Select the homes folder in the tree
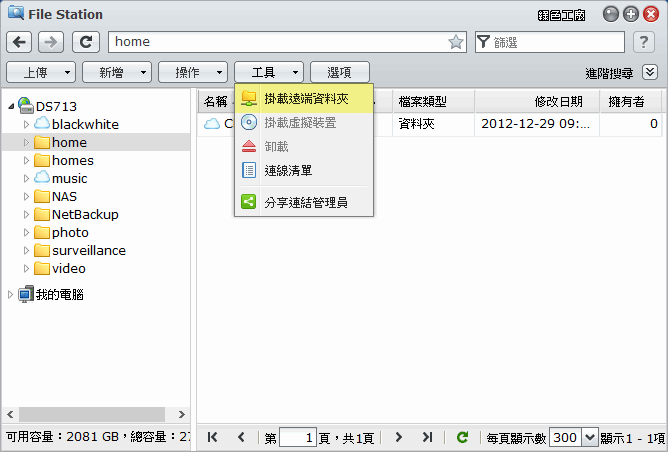The height and width of the screenshot is (452, 668). tap(72, 160)
